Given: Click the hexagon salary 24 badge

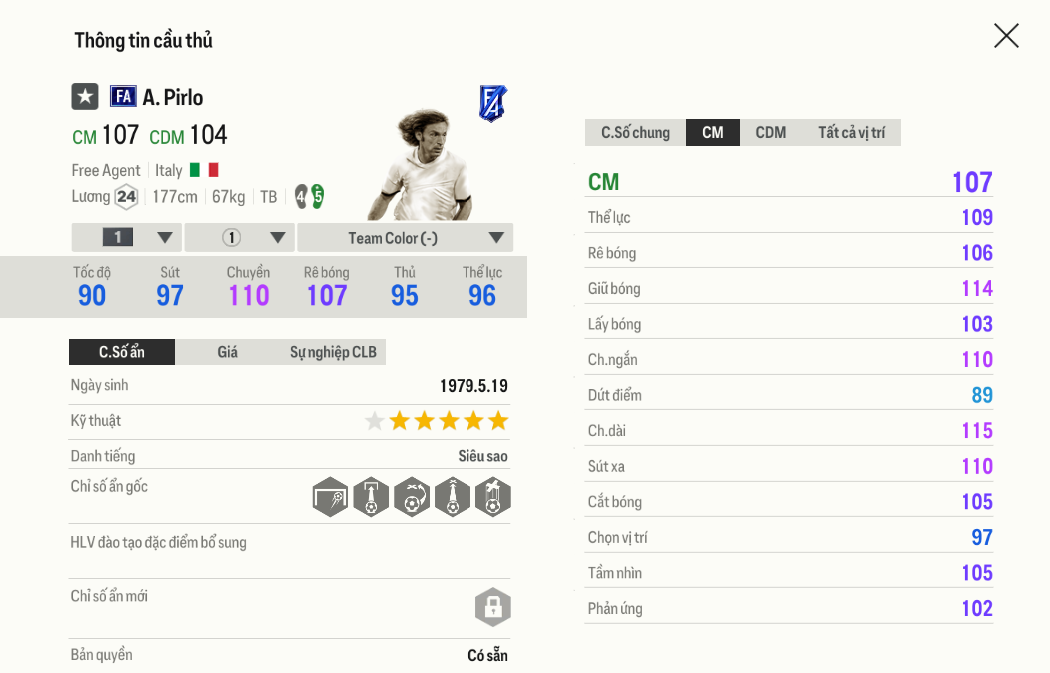Looking at the screenshot, I should click(126, 197).
